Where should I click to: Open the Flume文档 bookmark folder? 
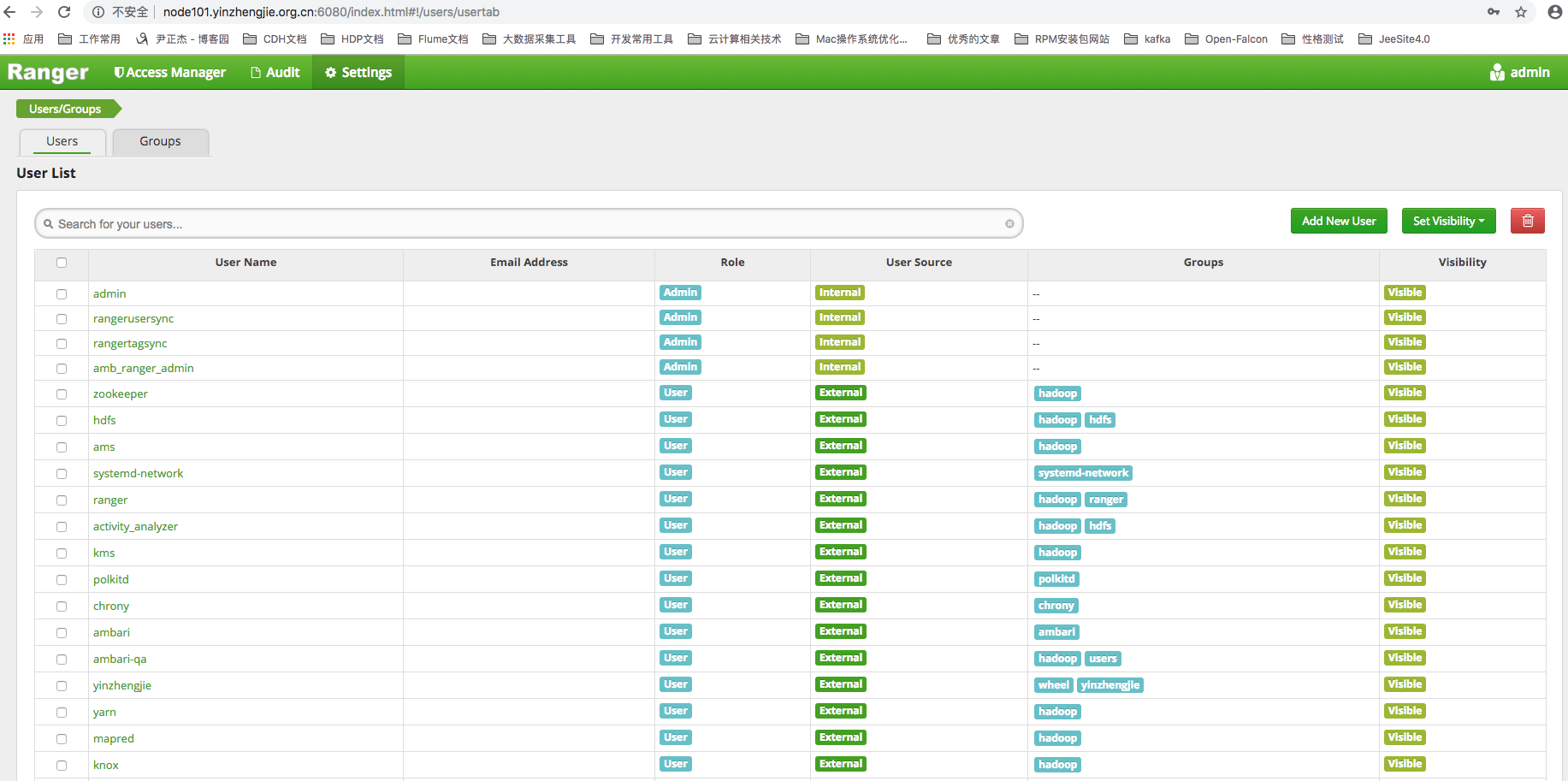tap(434, 38)
